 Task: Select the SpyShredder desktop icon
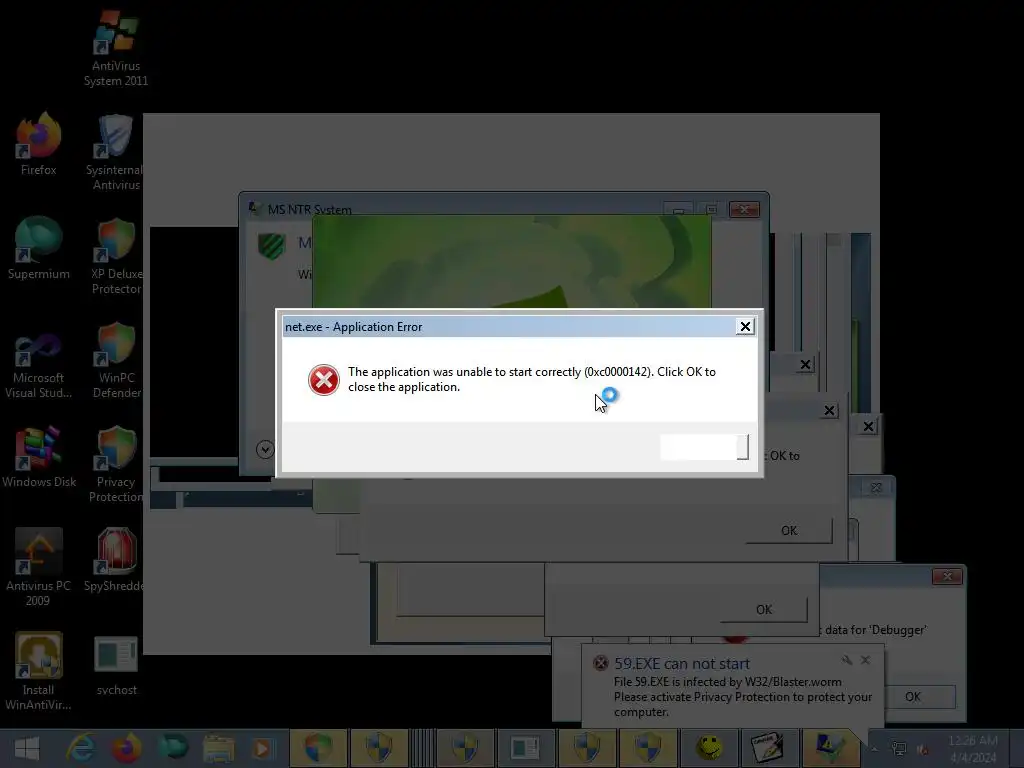(115, 560)
